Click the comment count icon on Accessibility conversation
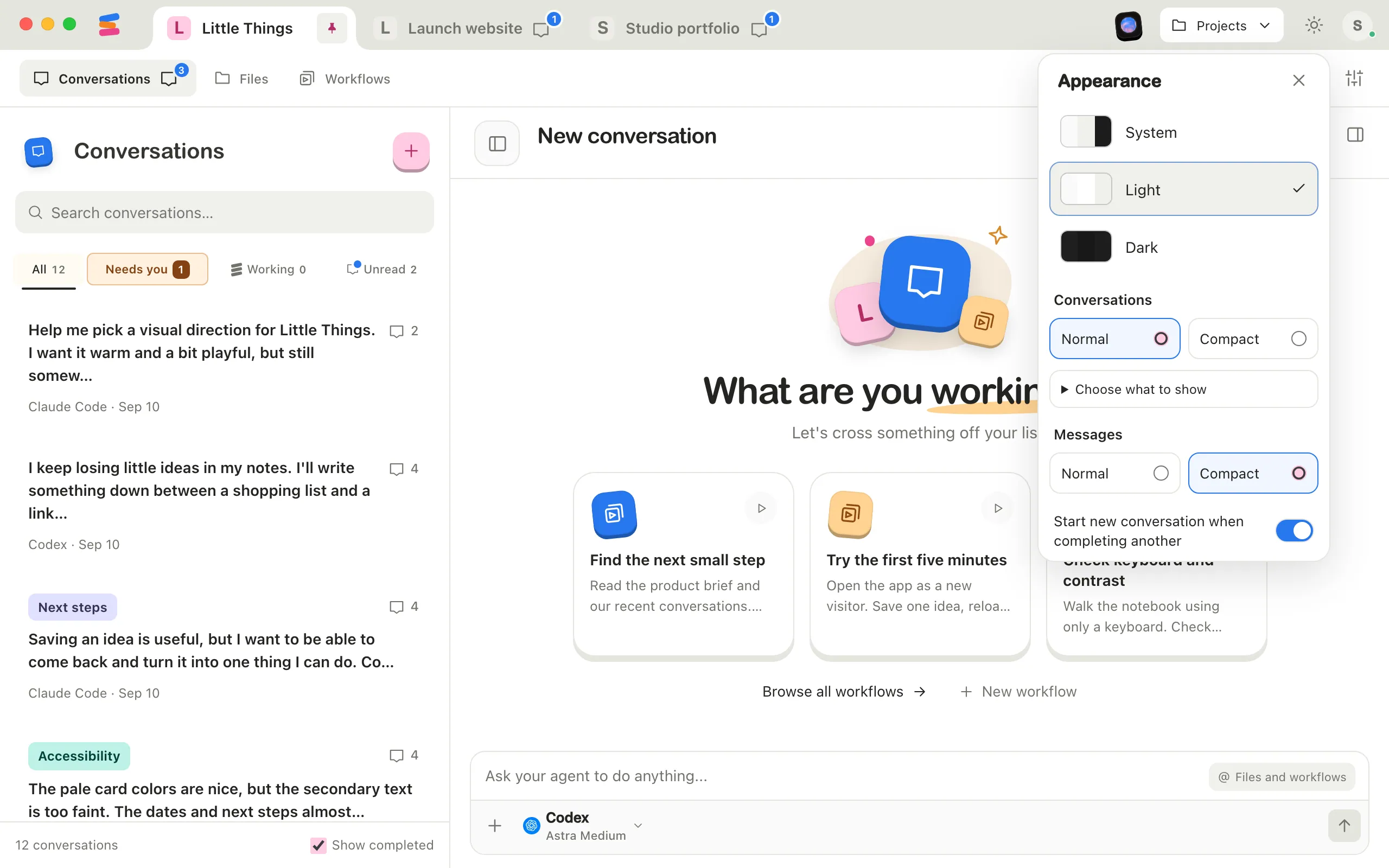This screenshot has width=1389, height=868. click(x=397, y=756)
